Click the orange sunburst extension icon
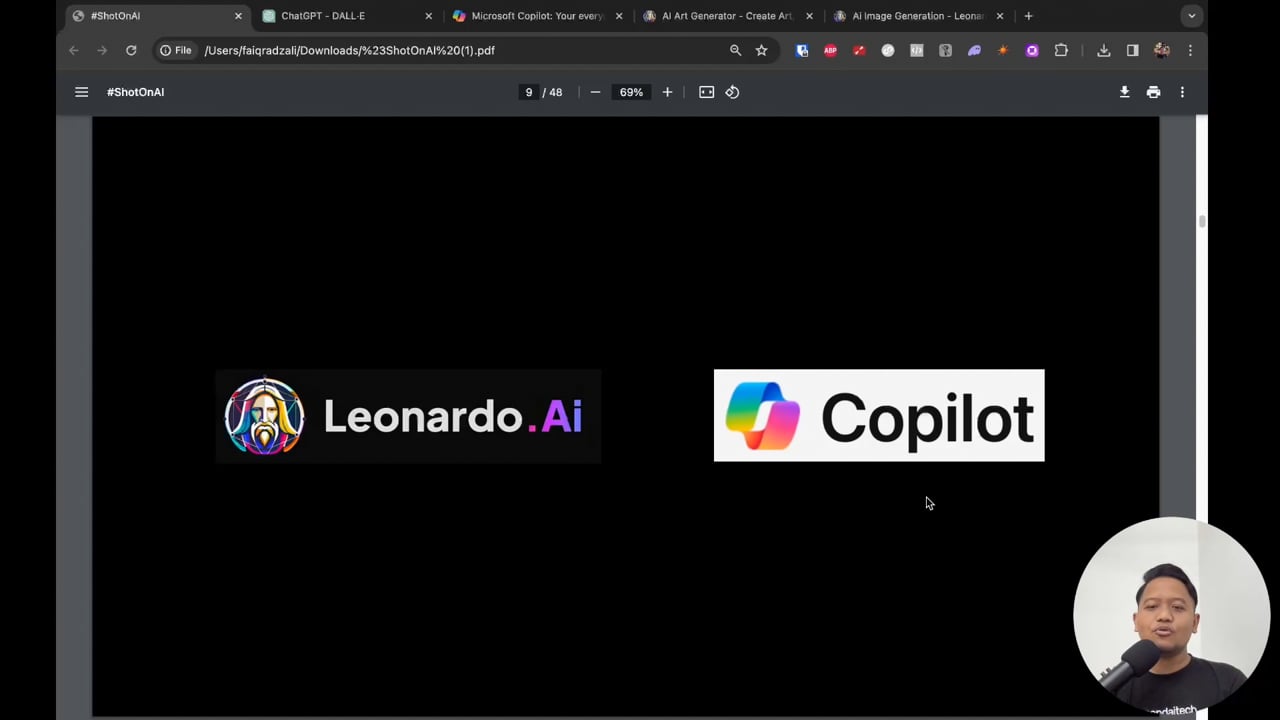This screenshot has width=1280, height=720. click(1003, 50)
